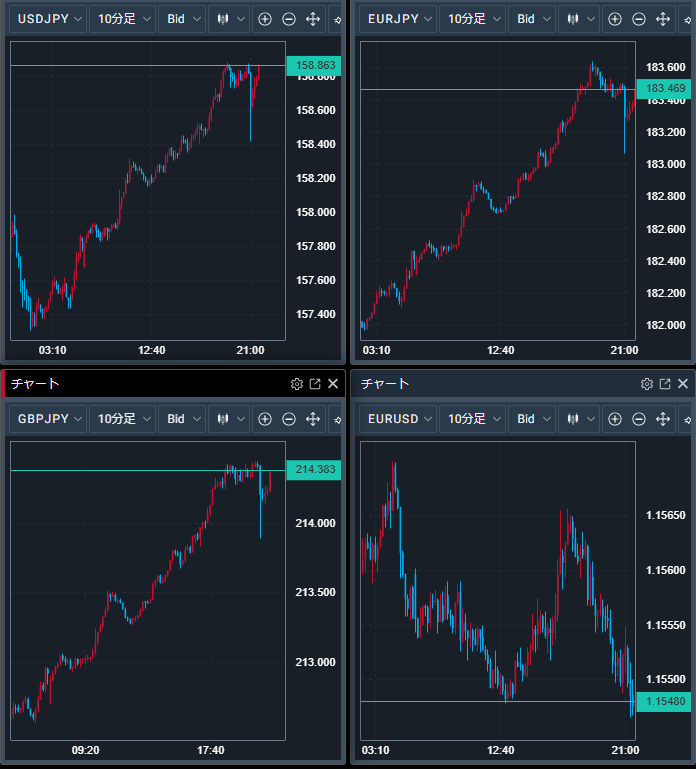Change 10分足 timeframe in GBPJPY chart

pyautogui.click(x=123, y=419)
